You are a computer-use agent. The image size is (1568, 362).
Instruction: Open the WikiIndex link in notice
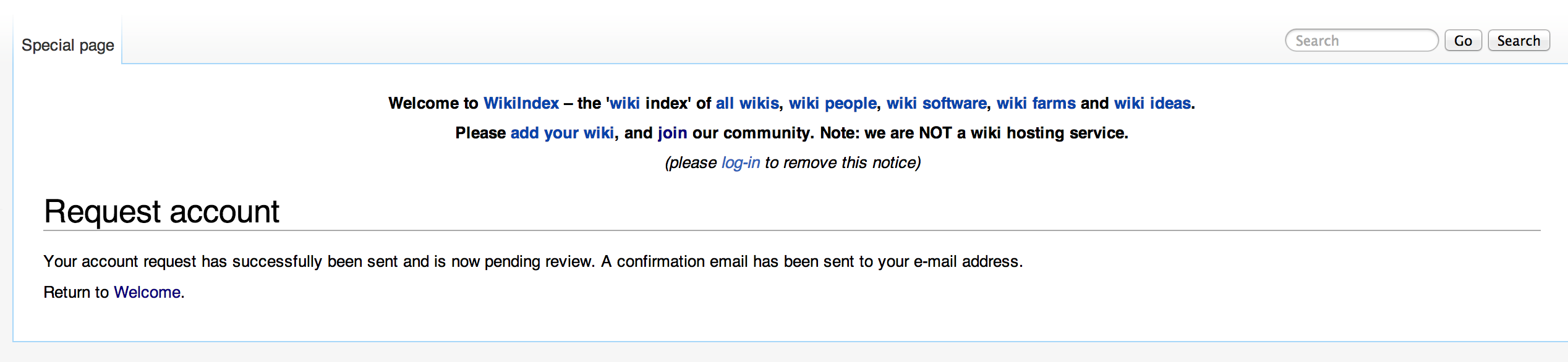(x=521, y=103)
